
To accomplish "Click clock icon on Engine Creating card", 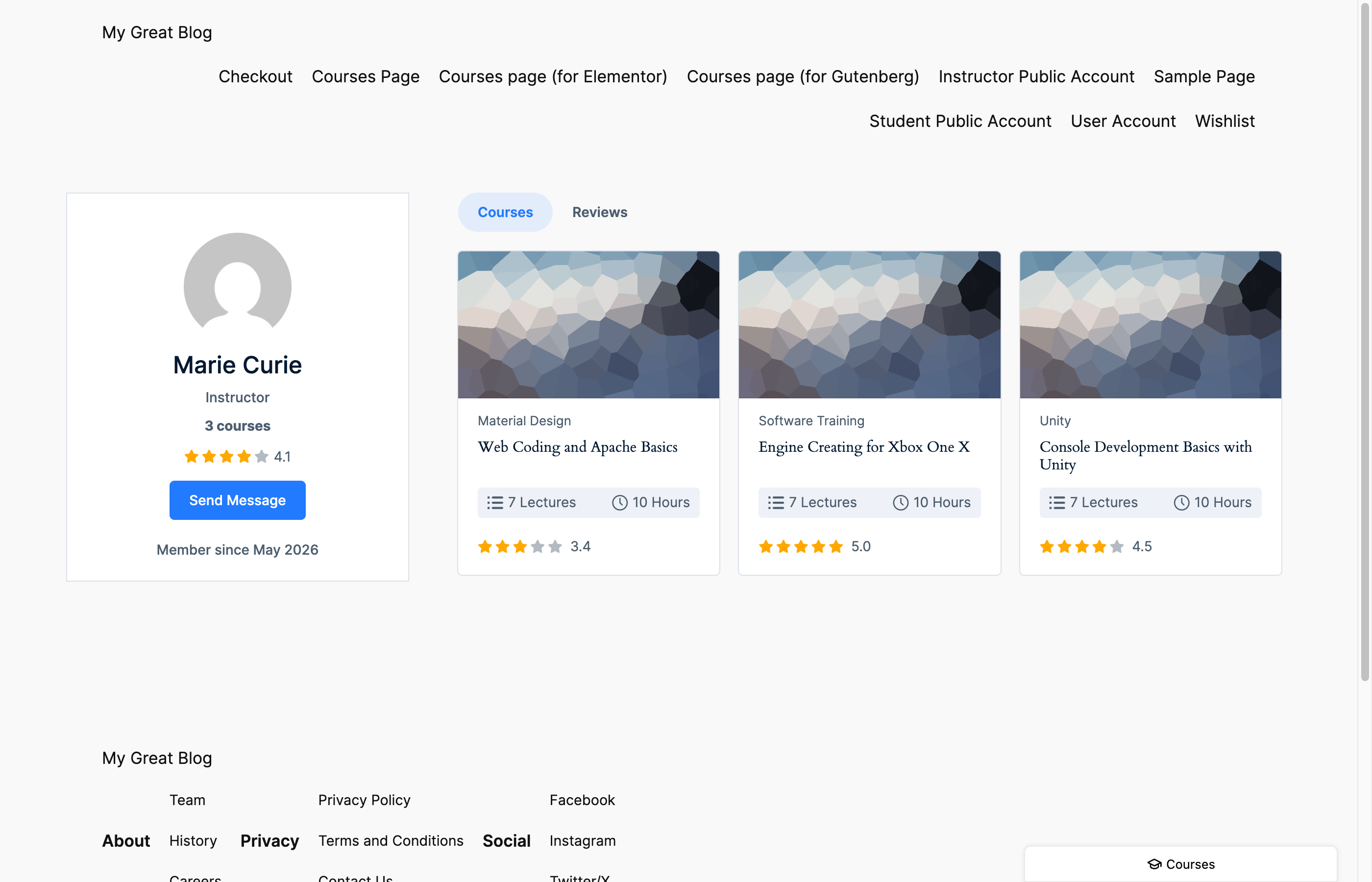I will [x=901, y=503].
